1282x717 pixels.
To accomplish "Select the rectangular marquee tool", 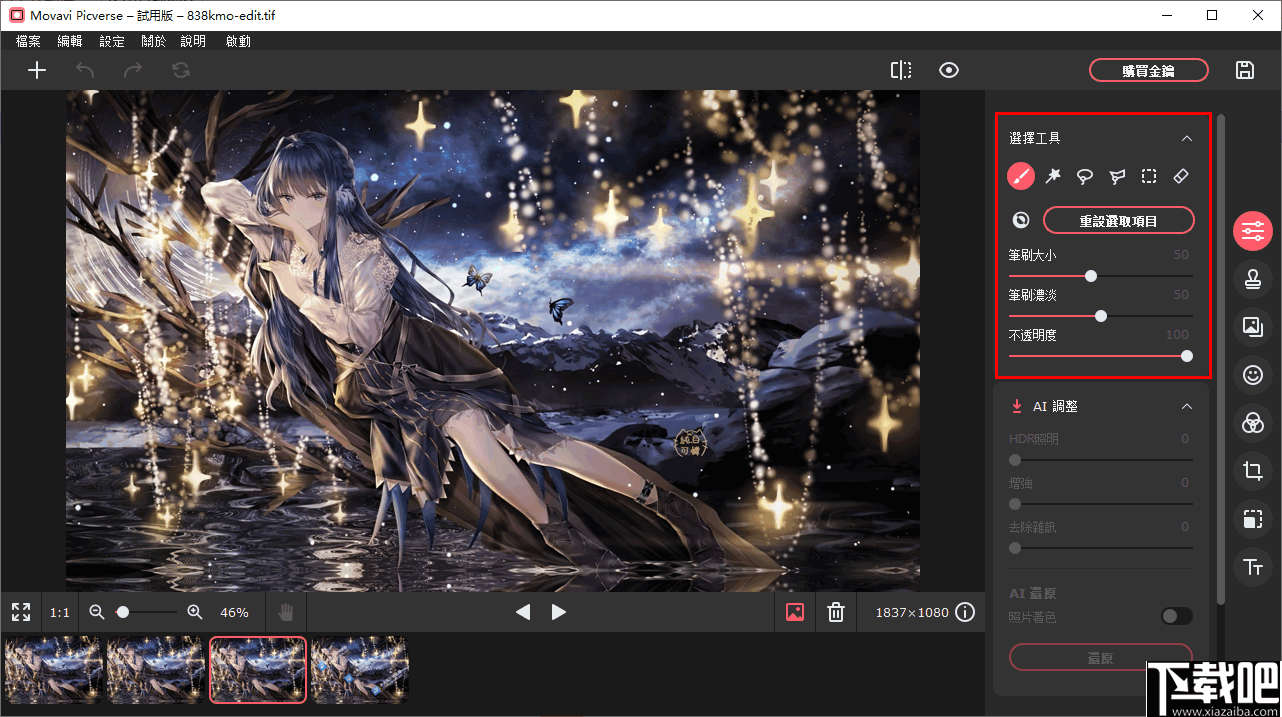I will pyautogui.click(x=1149, y=176).
